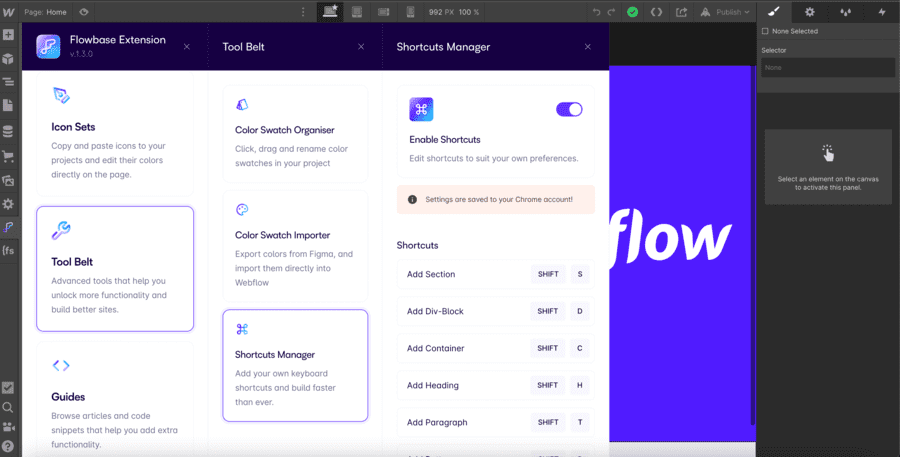The height and width of the screenshot is (457, 900).
Task: Switch to the Element Settings gear tab
Action: point(809,11)
